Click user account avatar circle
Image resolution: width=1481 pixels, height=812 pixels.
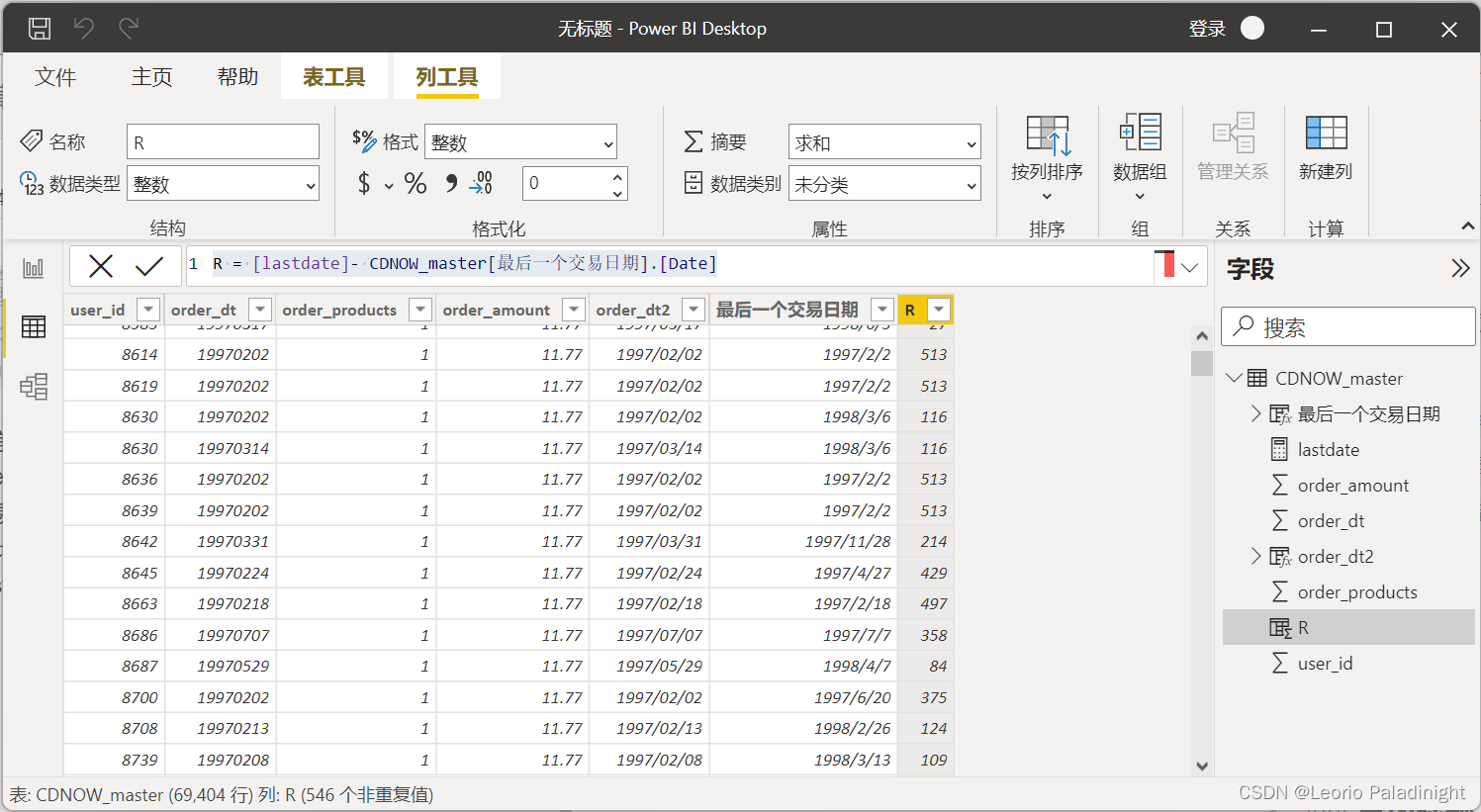[x=1252, y=29]
